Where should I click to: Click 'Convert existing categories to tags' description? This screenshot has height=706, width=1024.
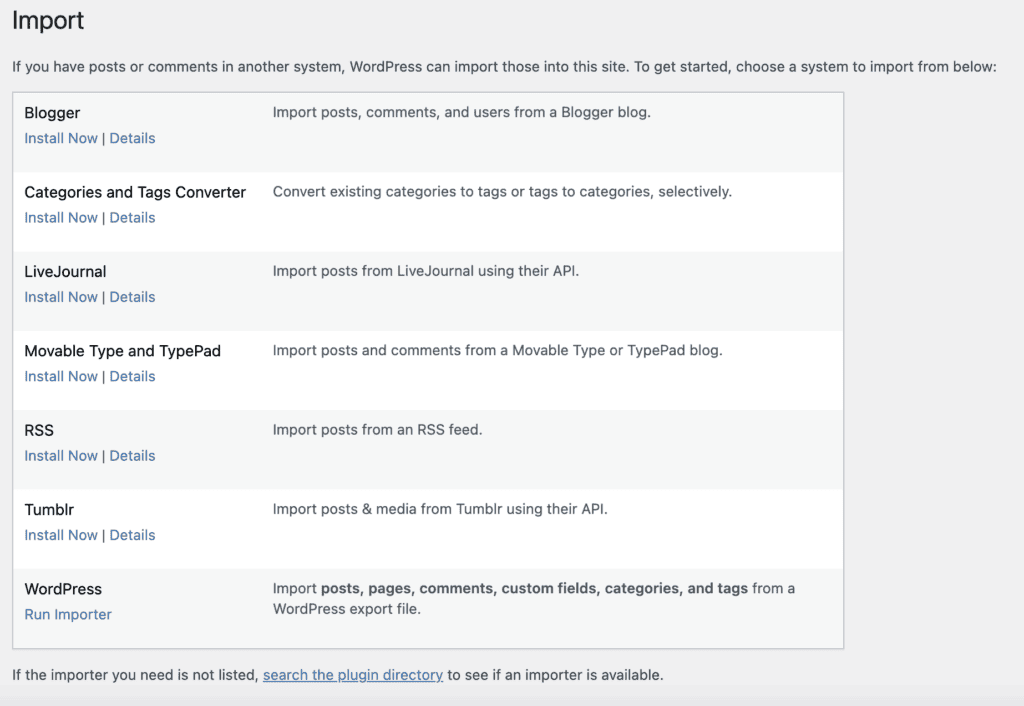pyautogui.click(x=502, y=192)
